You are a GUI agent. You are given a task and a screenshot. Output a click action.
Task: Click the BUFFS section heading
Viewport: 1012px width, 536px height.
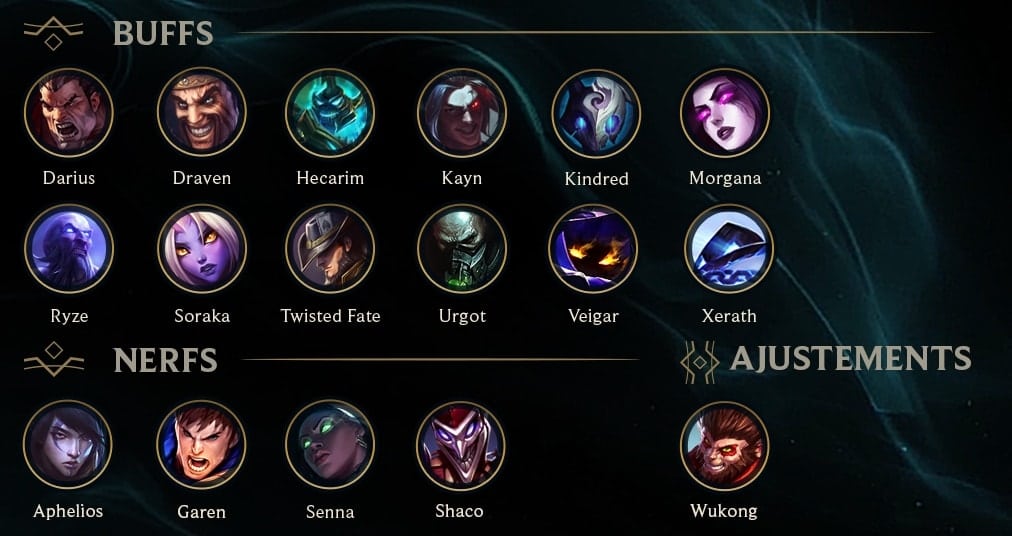click(163, 33)
